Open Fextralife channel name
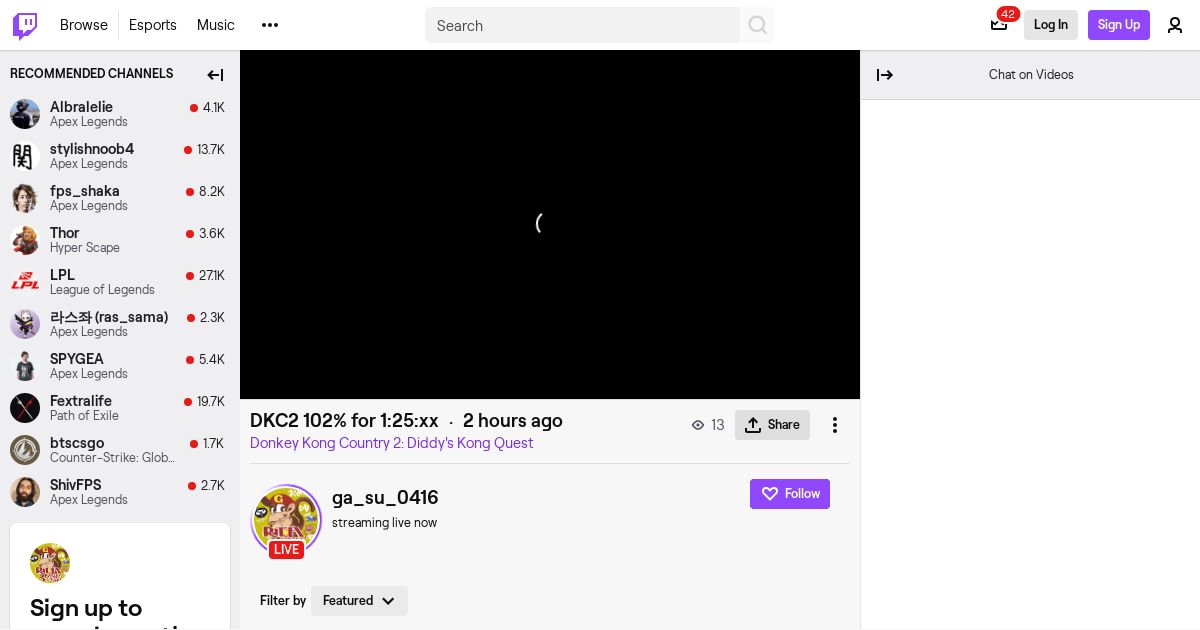 81,401
